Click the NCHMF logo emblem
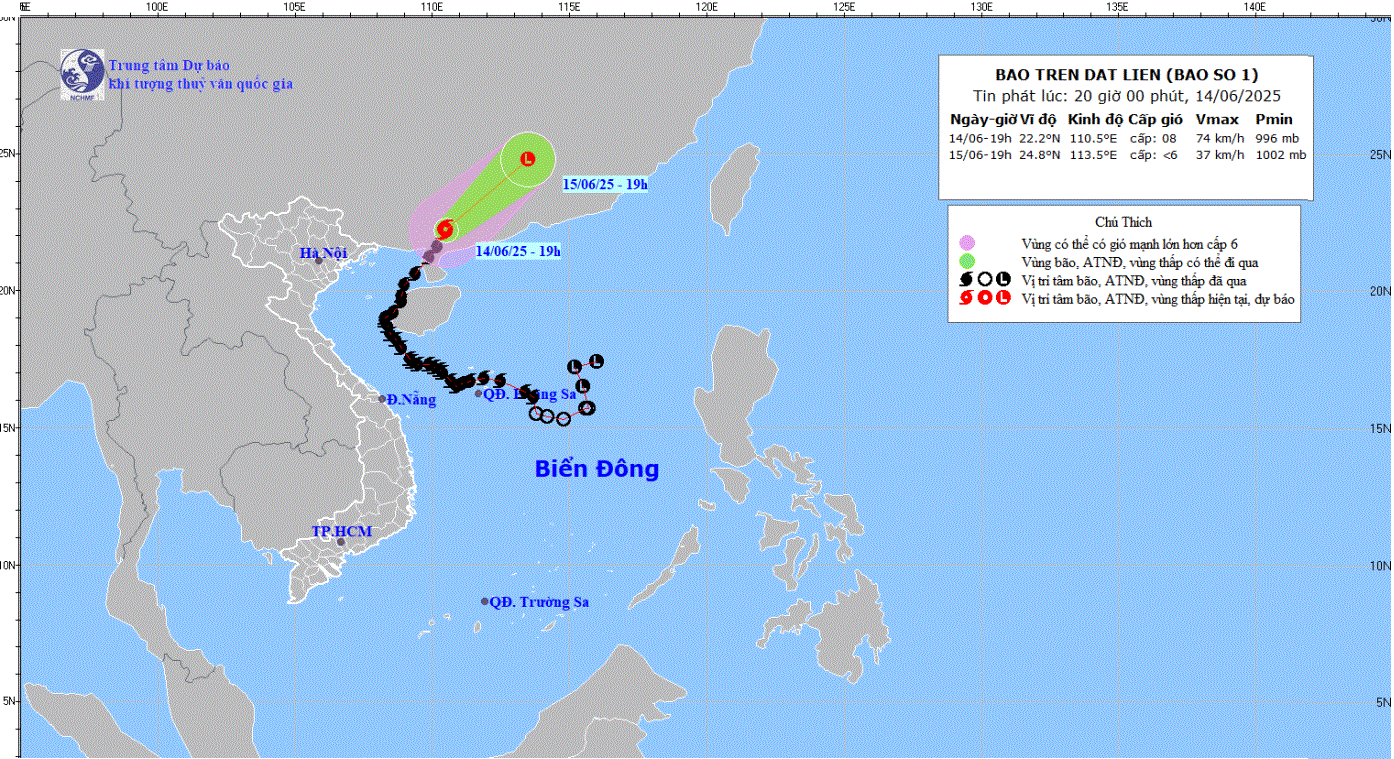This screenshot has height=759, width=1394. 82,75
